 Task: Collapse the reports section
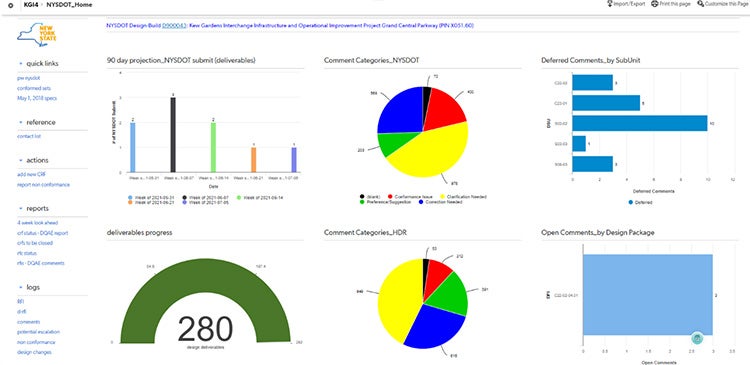click(x=21, y=209)
